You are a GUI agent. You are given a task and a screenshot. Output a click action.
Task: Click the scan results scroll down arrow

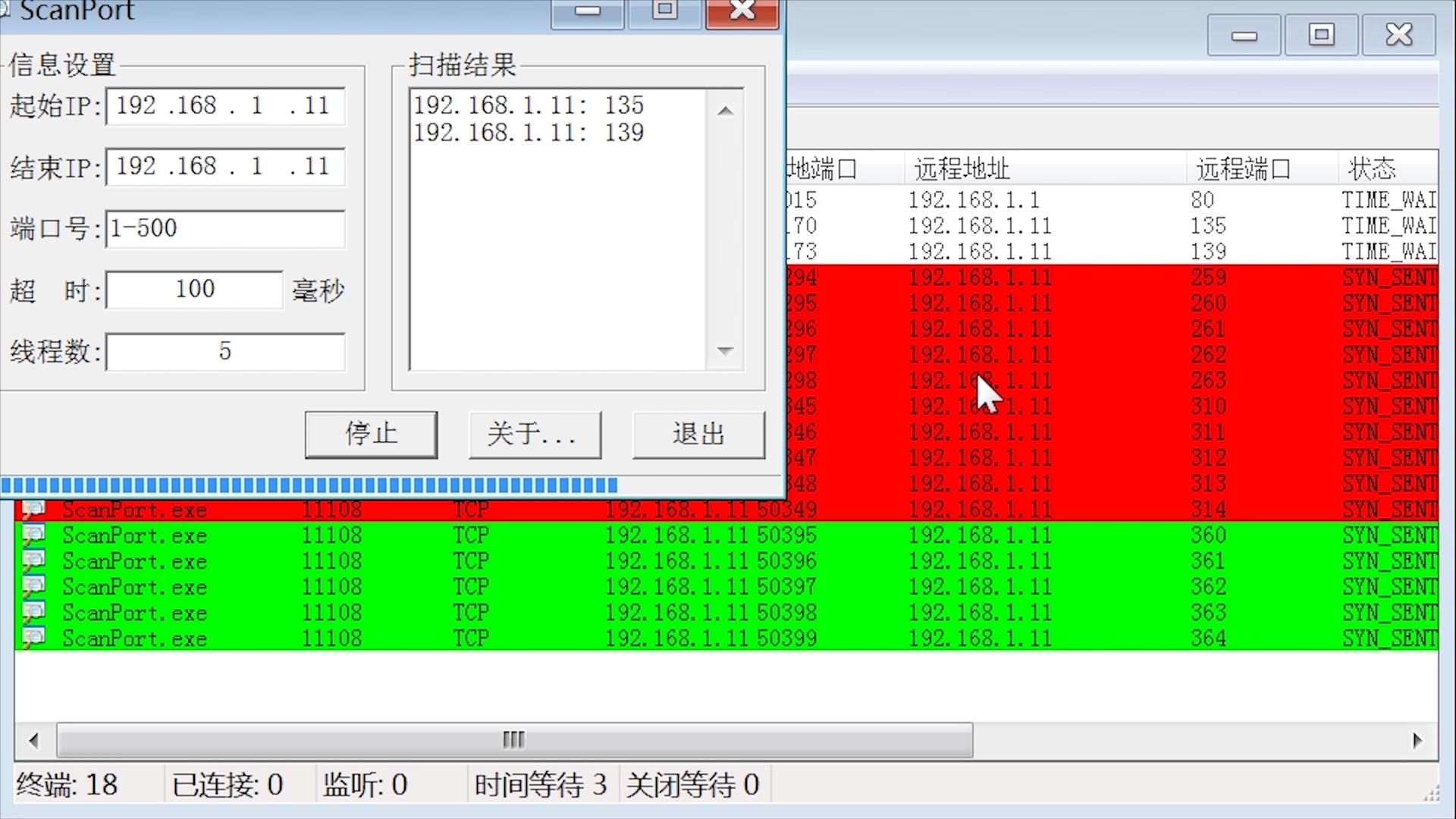point(725,350)
